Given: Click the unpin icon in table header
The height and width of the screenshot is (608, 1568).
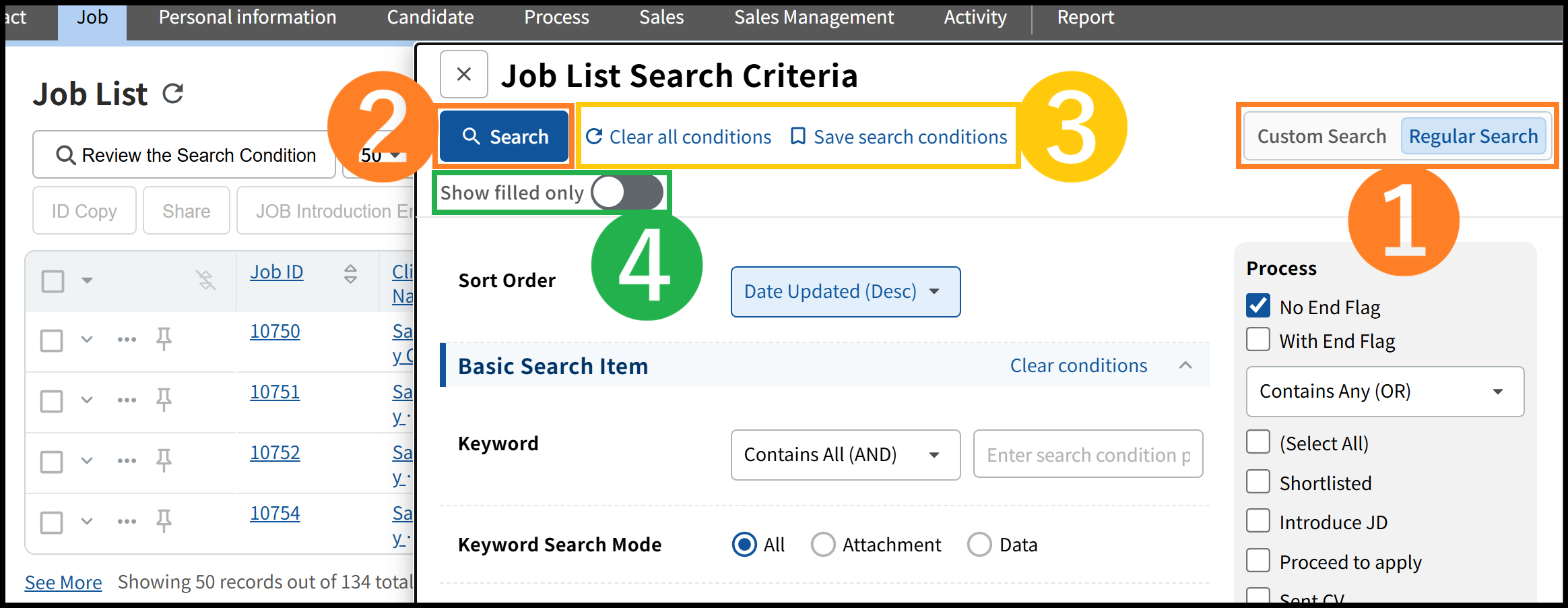Looking at the screenshot, I should point(206,279).
